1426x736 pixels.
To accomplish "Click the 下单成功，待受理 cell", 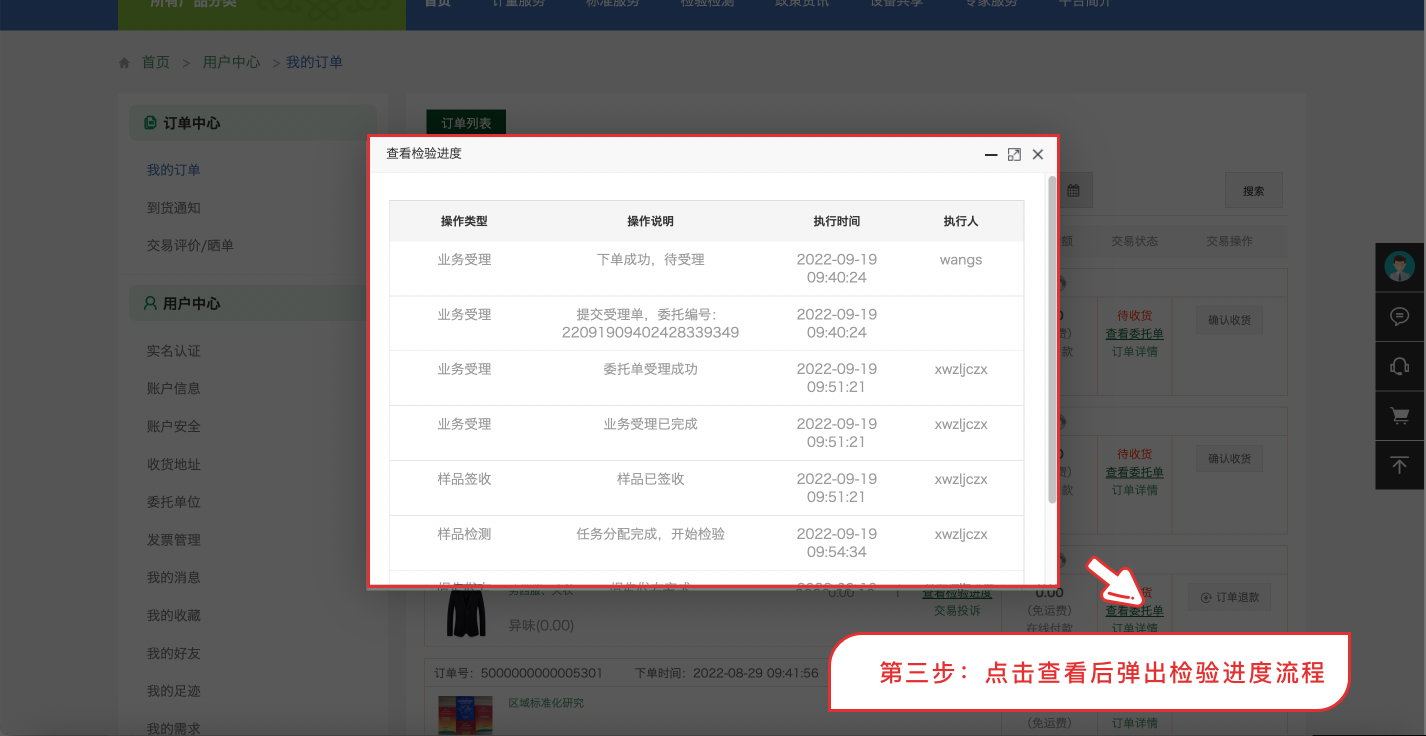I will point(650,260).
